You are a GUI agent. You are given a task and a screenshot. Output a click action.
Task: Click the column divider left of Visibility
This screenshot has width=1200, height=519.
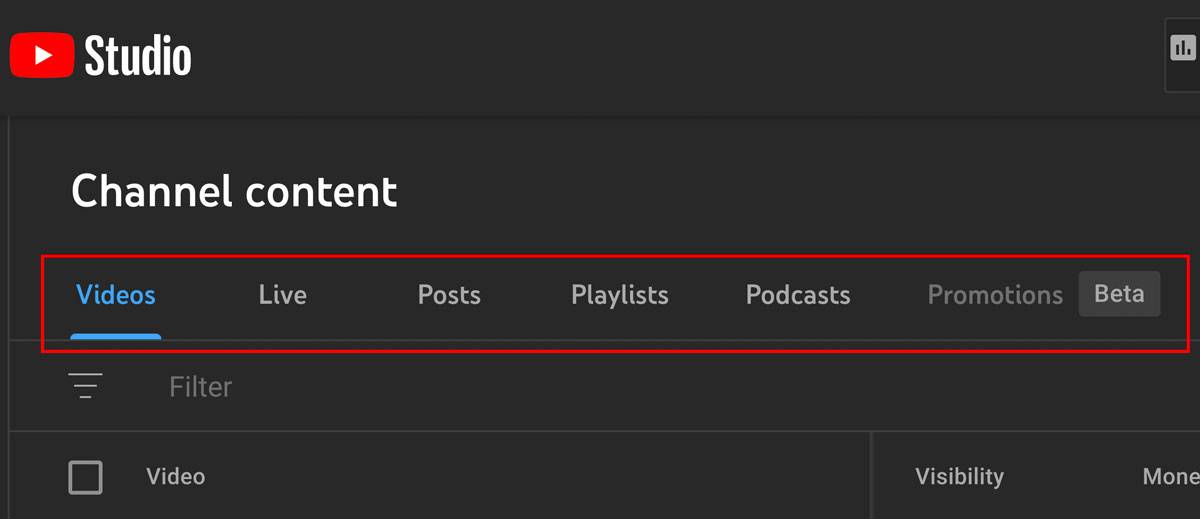pos(872,475)
